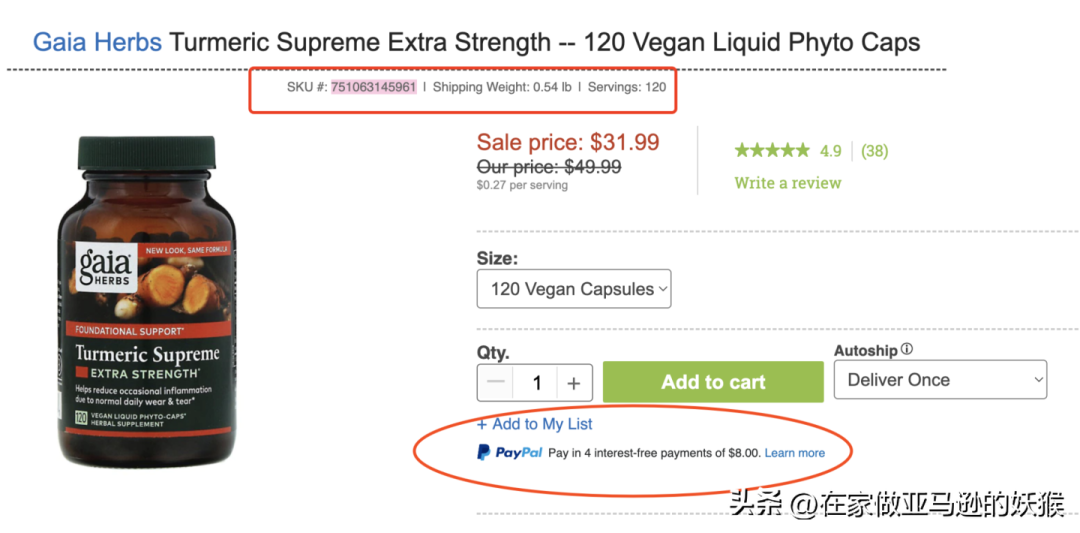Click the five-star rating icons
This screenshot has height=533, width=1080.
click(x=772, y=151)
